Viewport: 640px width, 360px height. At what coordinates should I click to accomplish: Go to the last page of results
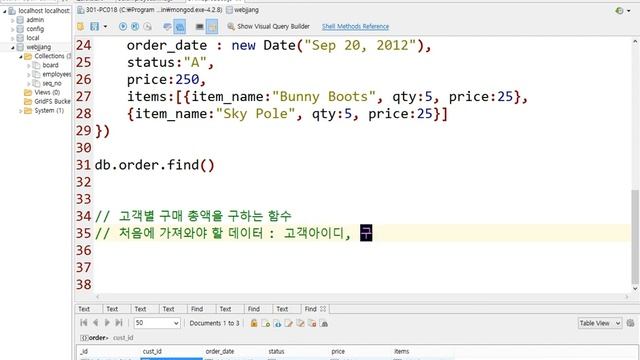[119, 323]
